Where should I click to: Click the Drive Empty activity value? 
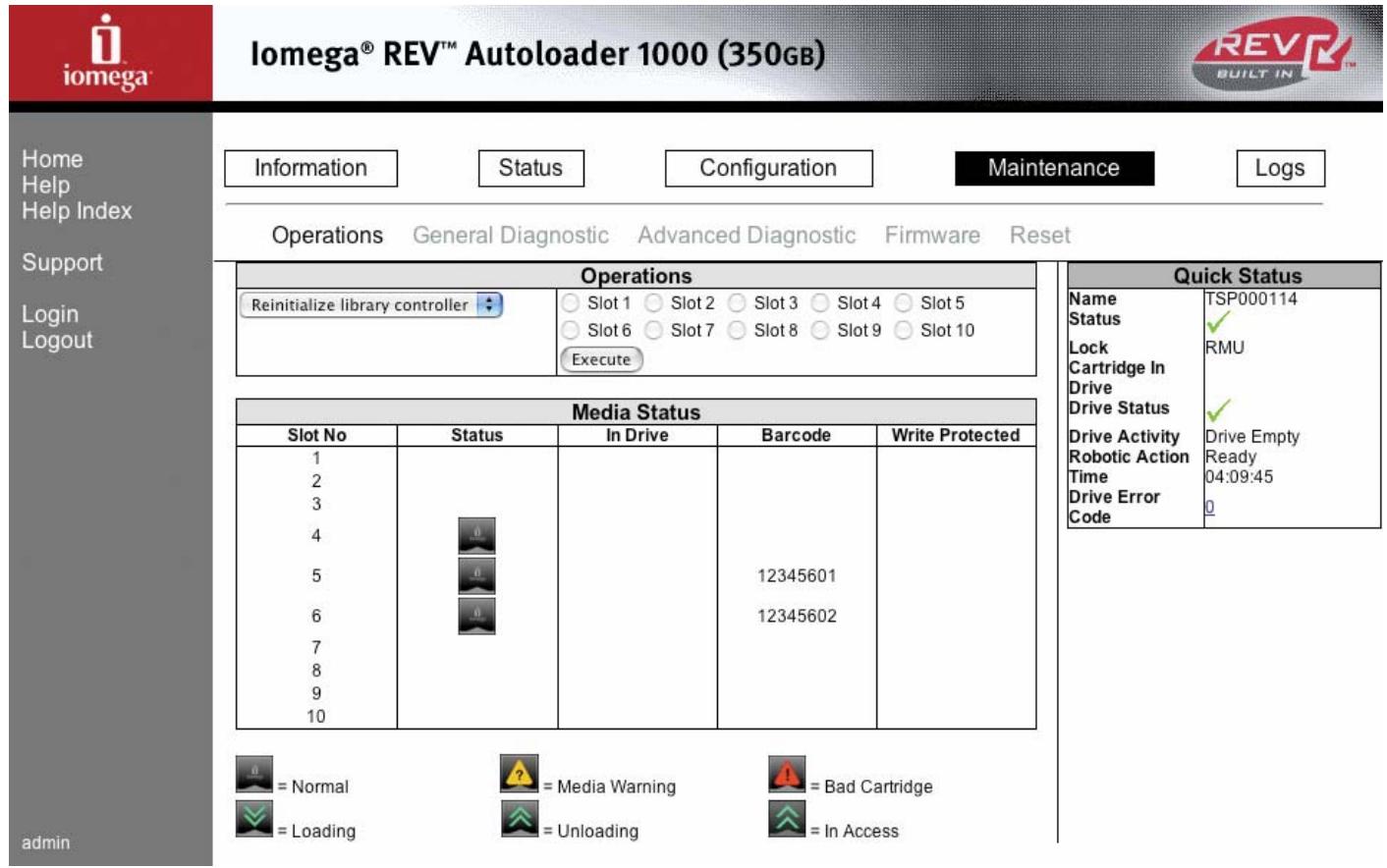coord(1252,437)
